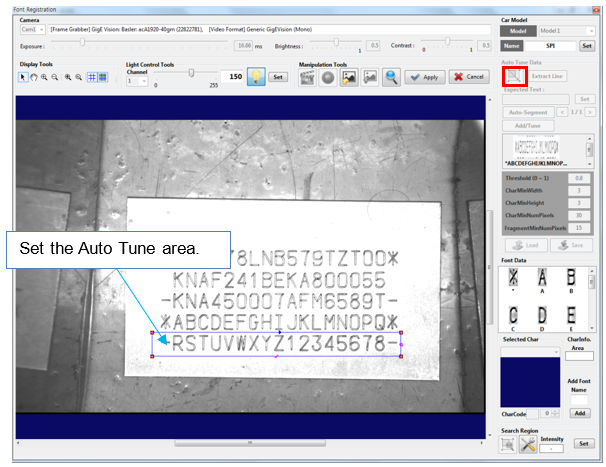
Task: Click the live video clapperboard icon
Action: click(308, 77)
